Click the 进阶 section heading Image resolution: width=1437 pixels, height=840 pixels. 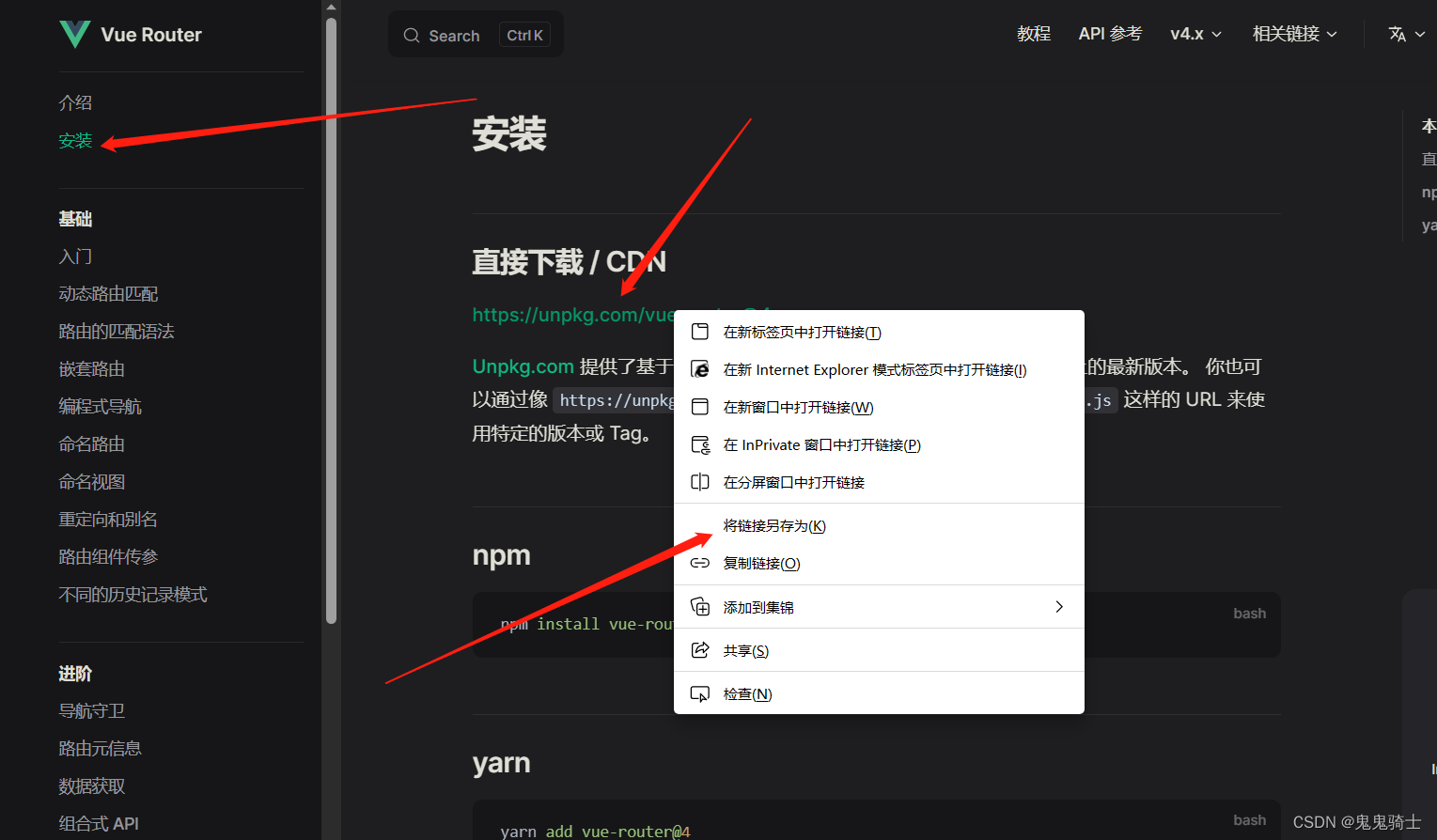[x=75, y=674]
